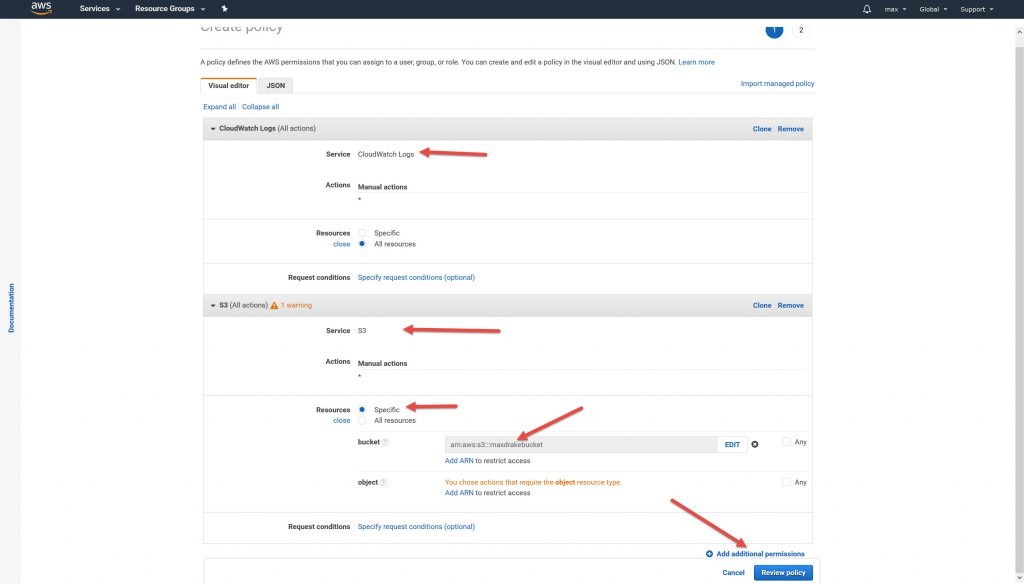Screen dimensions: 1024x584
Task: Click the Review policy button
Action: (783, 573)
